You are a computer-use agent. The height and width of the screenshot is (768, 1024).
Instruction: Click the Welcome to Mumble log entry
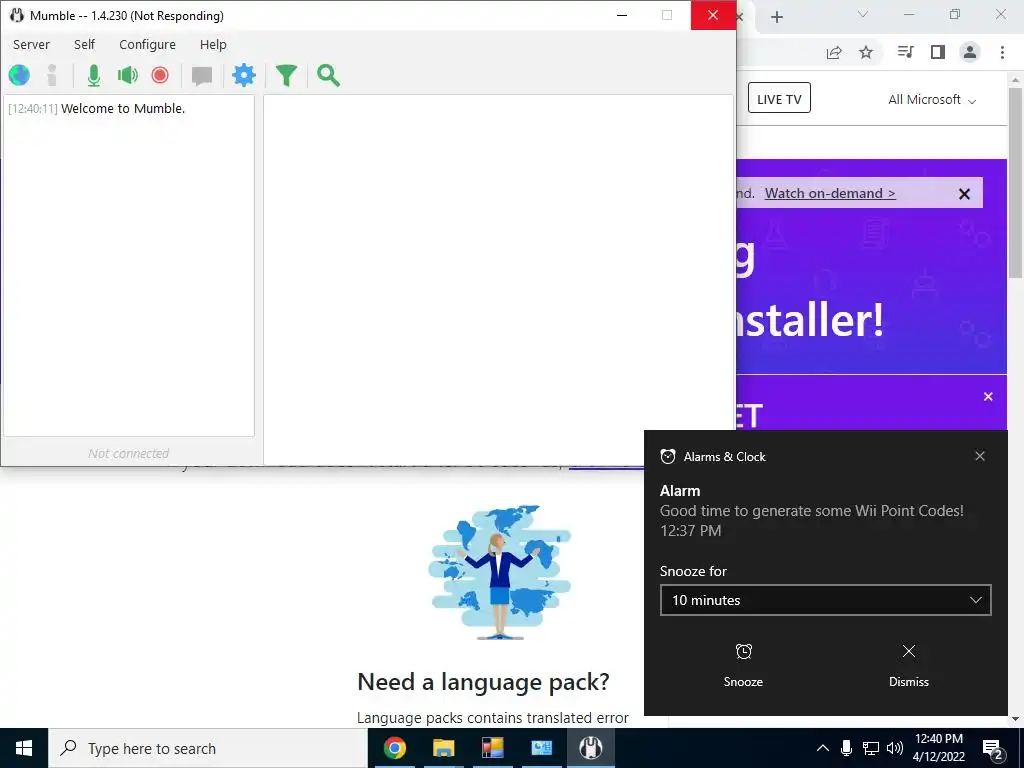[x=97, y=108]
